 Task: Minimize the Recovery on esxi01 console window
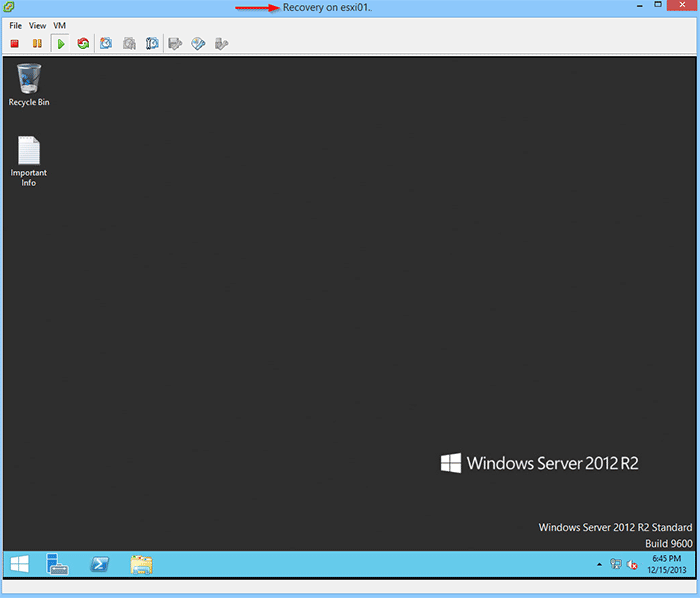640,5
